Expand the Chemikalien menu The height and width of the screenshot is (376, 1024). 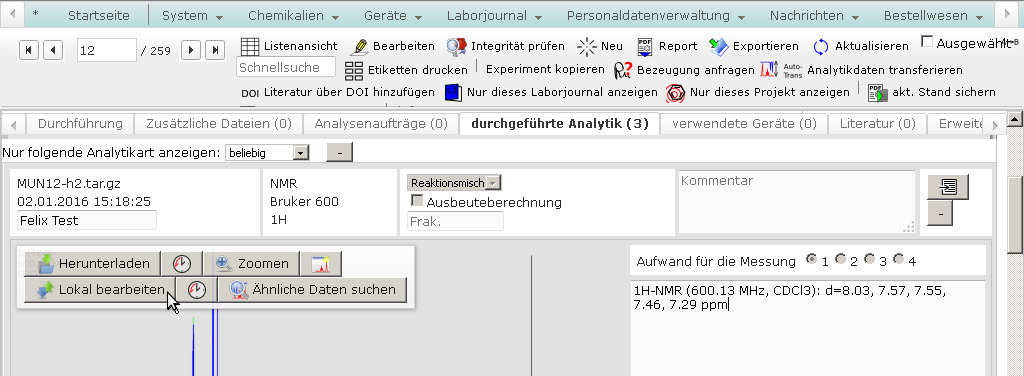click(293, 16)
